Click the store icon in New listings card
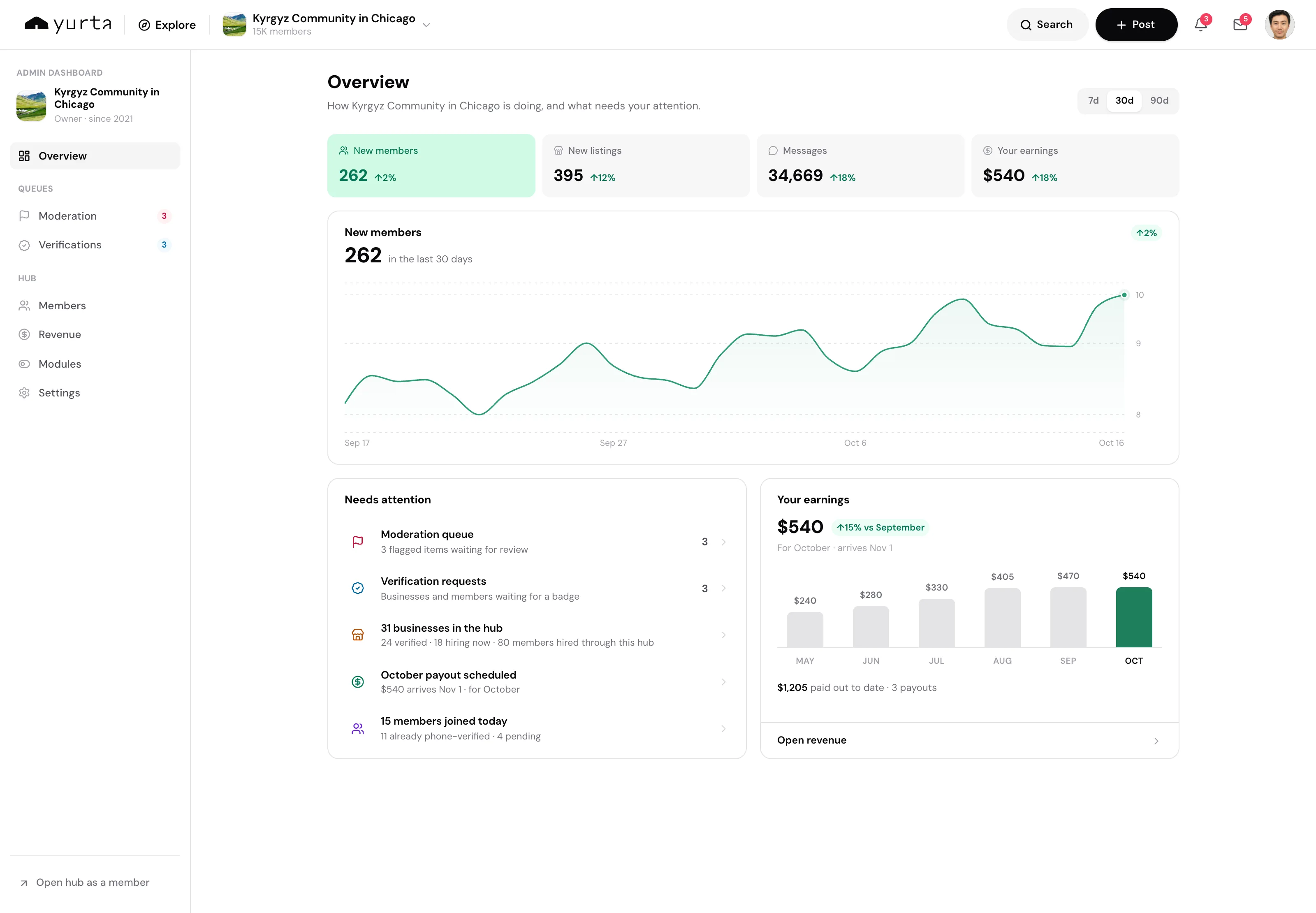 tap(558, 151)
